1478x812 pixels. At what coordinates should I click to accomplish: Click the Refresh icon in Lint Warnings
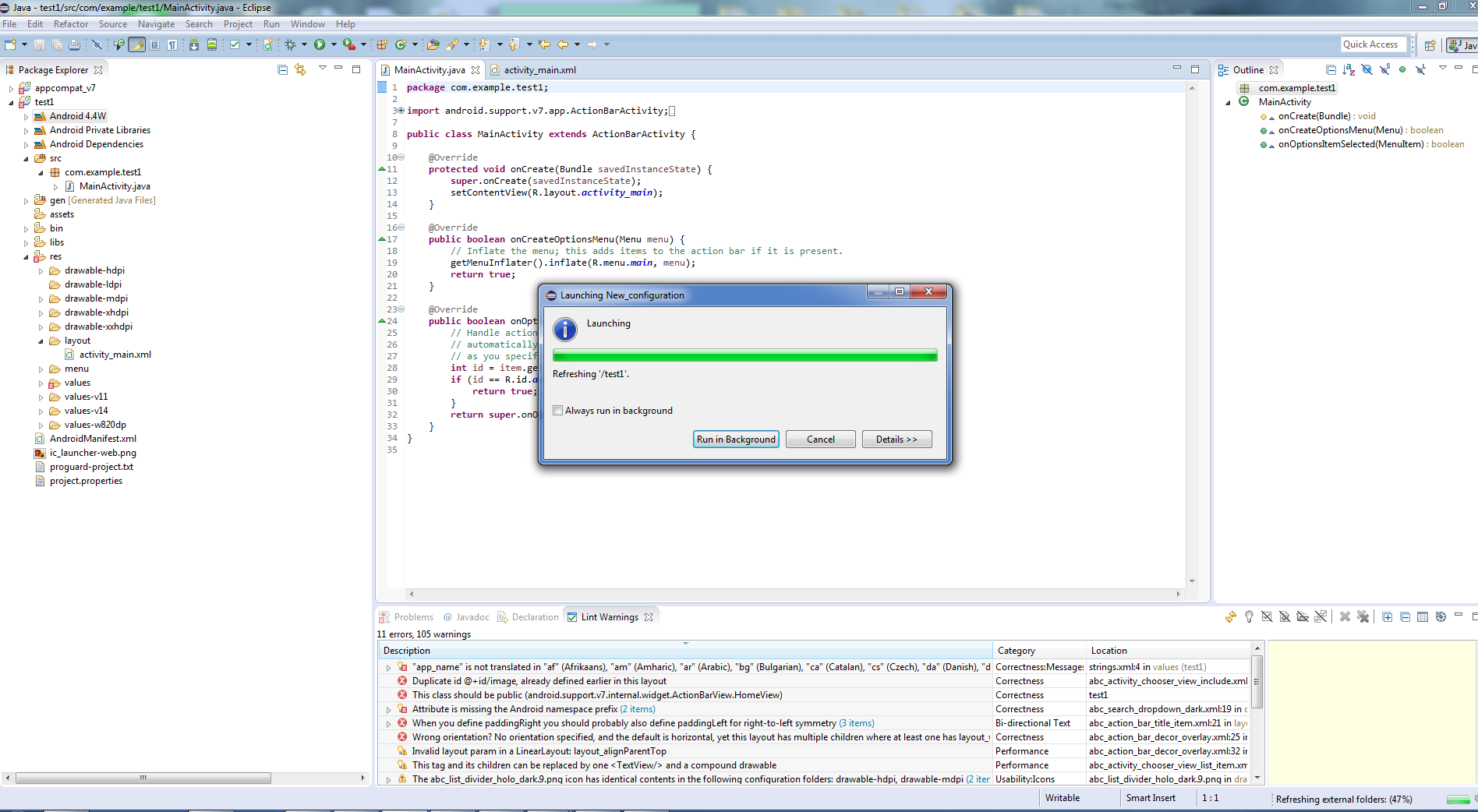coord(1231,617)
